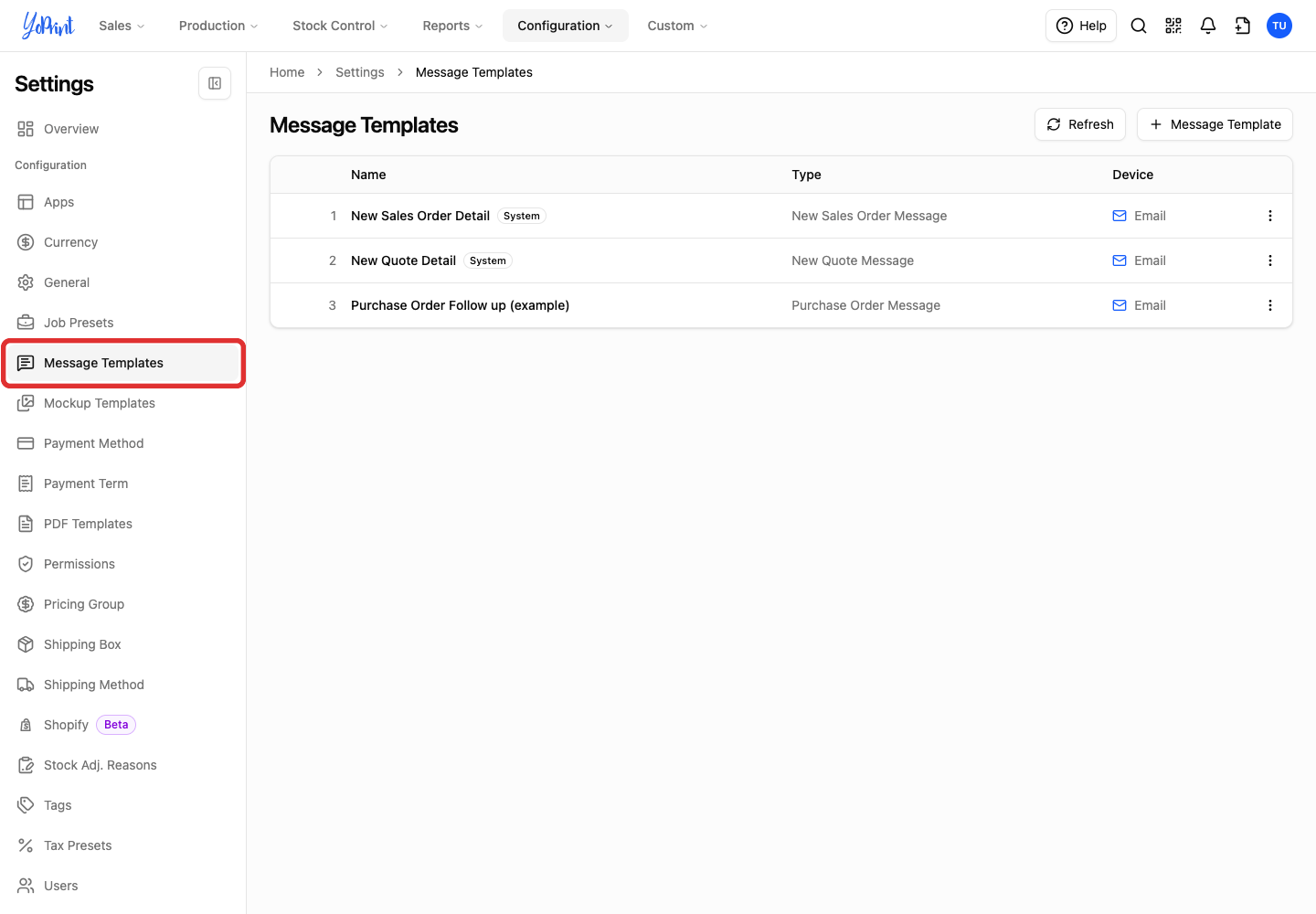Click the New Sales Order Message type cell

pos(869,216)
